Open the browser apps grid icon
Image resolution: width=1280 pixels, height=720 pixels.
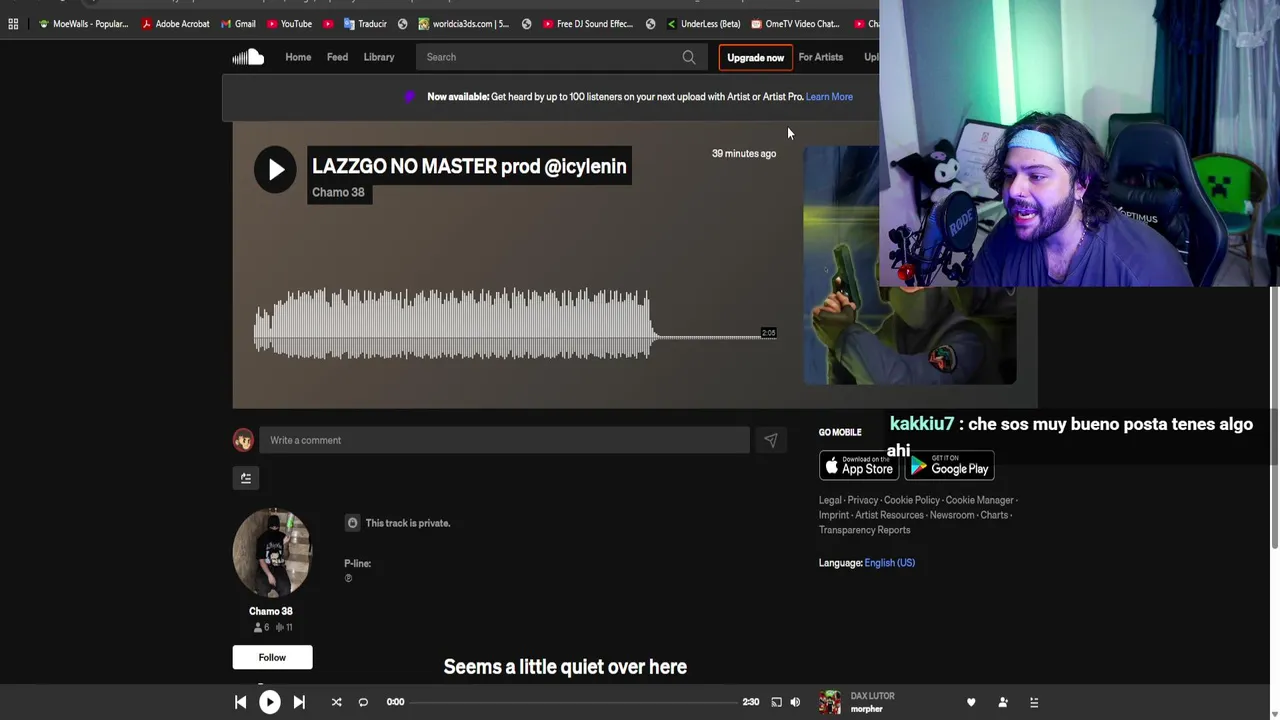coord(13,24)
